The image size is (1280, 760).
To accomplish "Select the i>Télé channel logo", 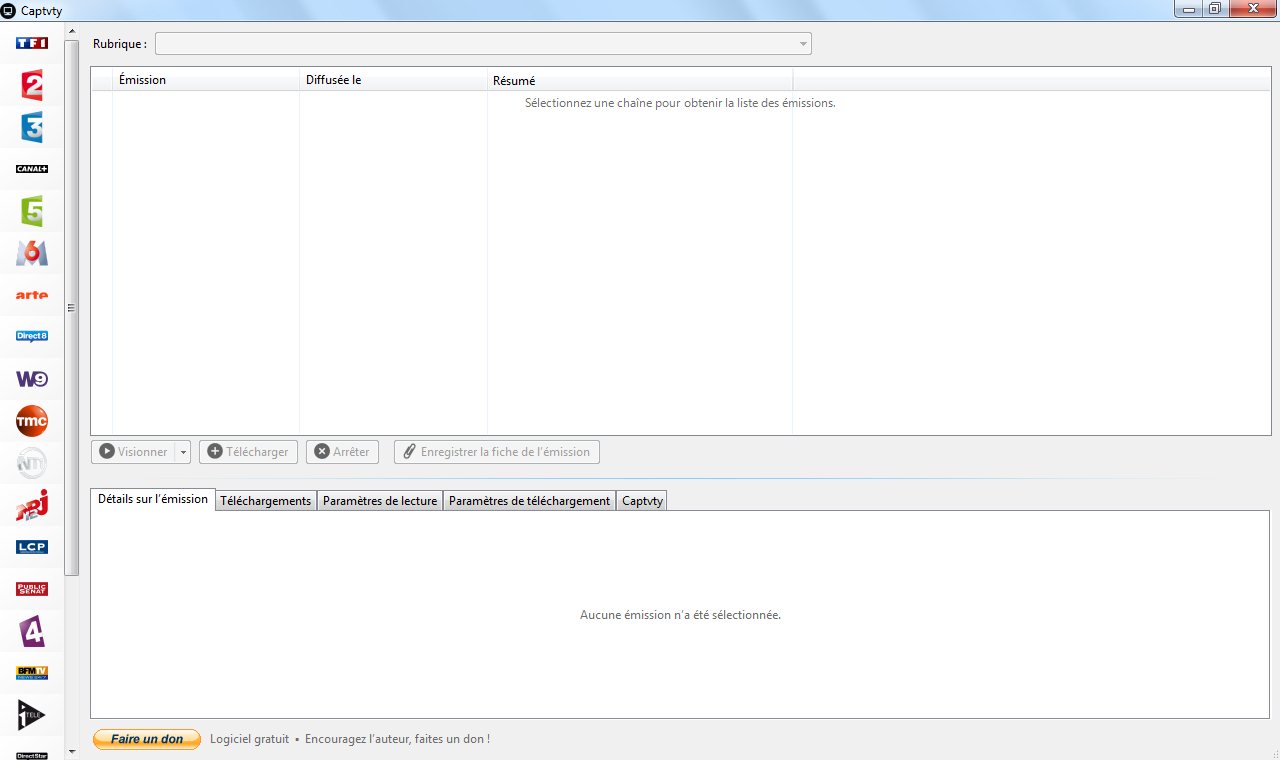I will [32, 715].
